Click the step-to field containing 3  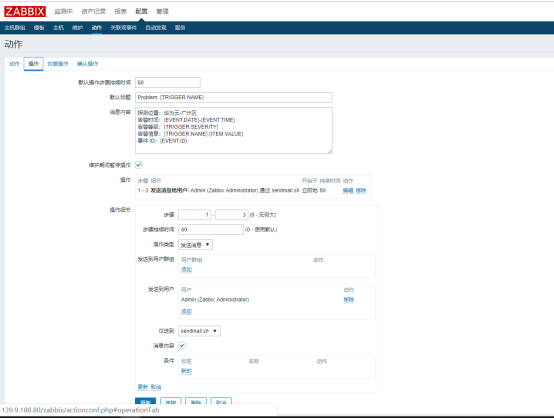(231, 214)
